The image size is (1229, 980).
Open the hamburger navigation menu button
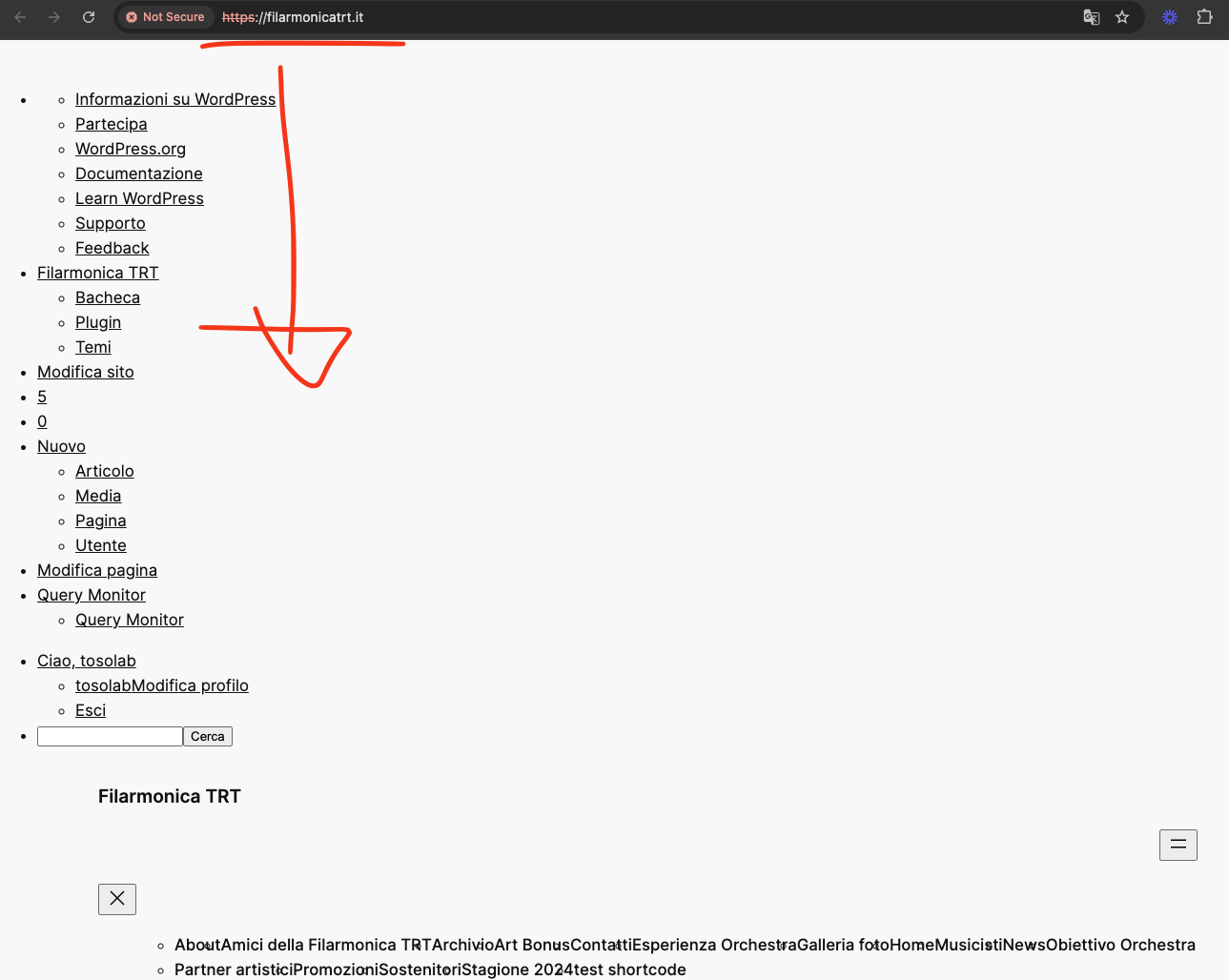[x=1178, y=845]
